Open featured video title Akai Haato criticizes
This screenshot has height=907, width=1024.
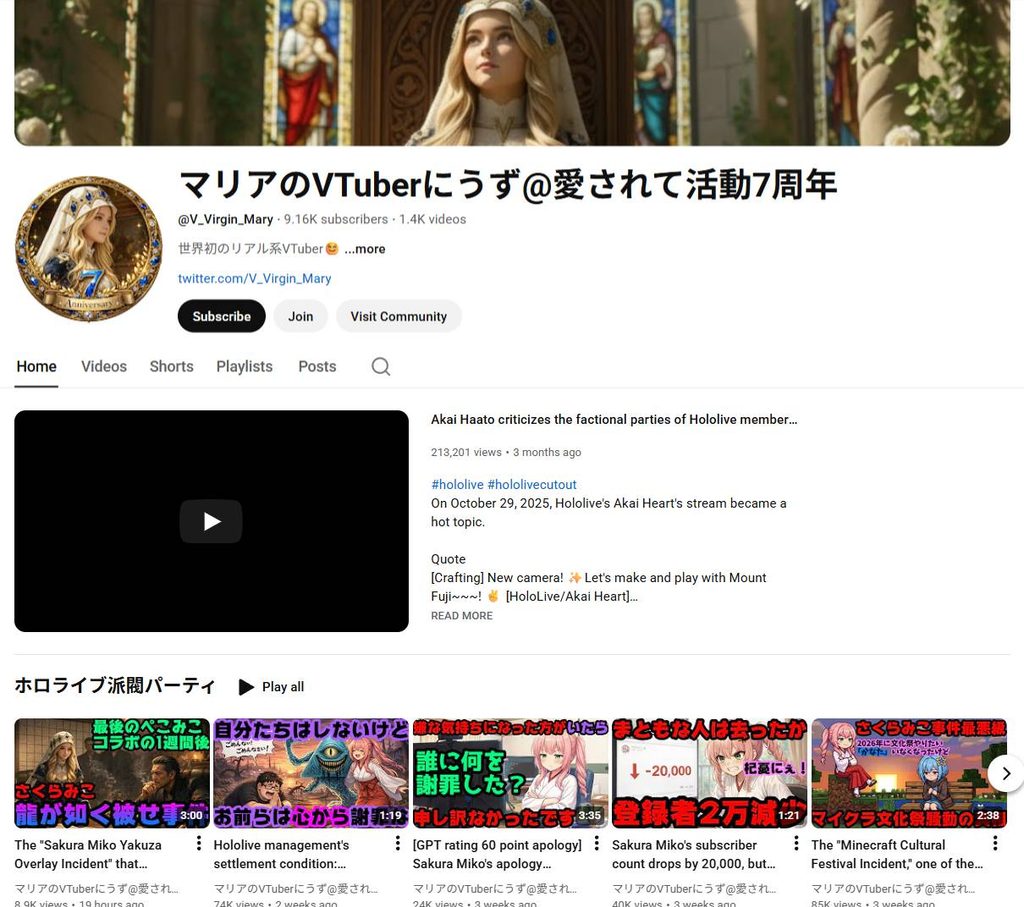tap(614, 419)
